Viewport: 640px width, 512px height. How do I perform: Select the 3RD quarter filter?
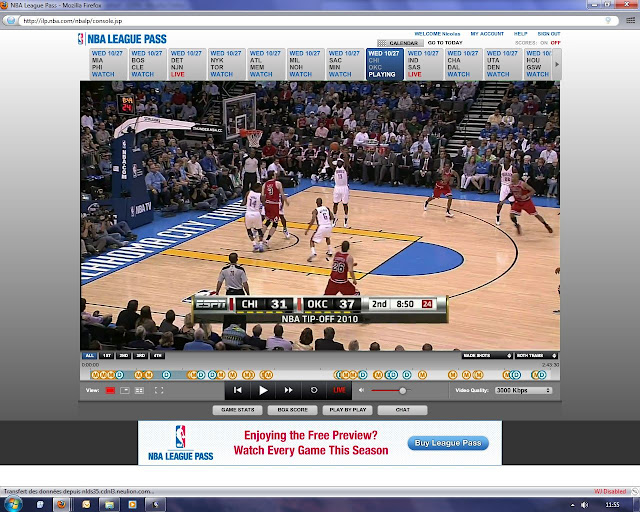141,356
